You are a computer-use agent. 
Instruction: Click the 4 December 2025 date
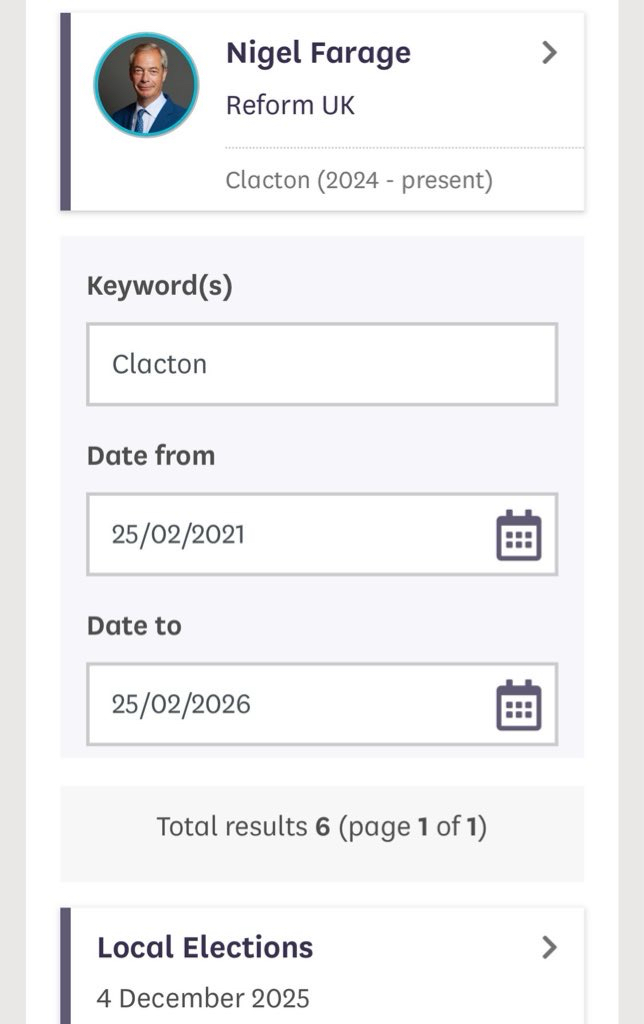203,998
